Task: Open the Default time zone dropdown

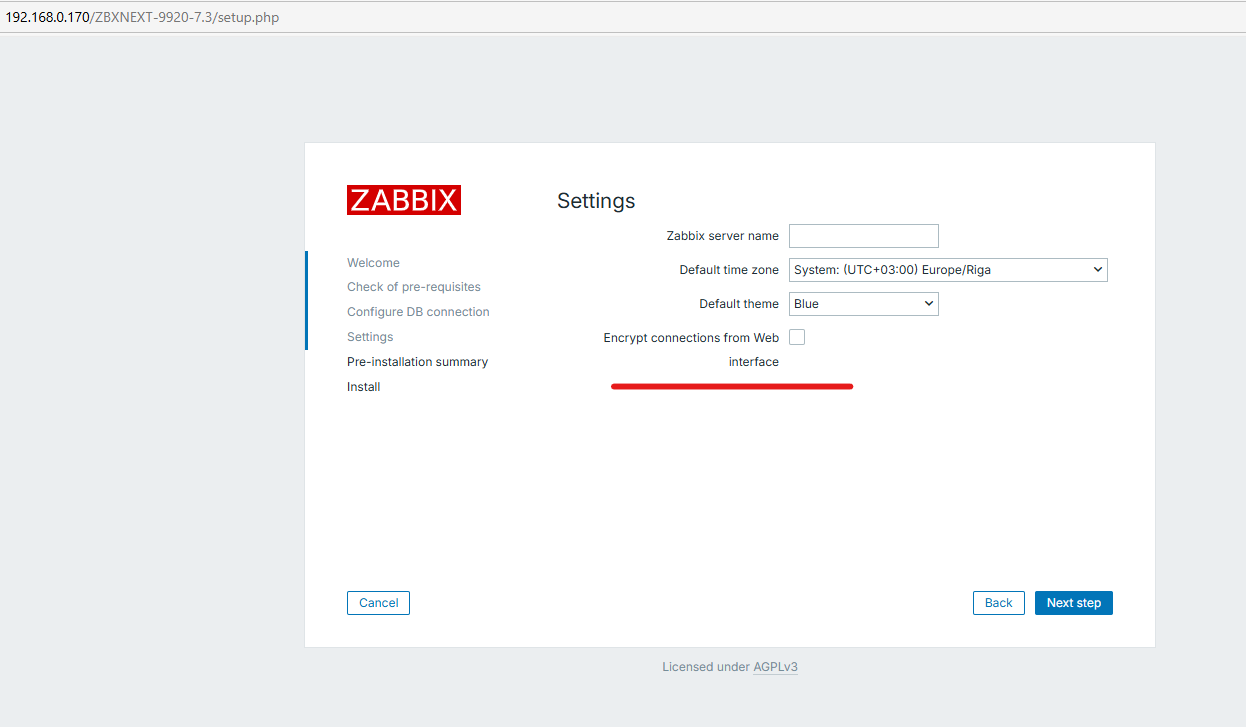Action: (948, 269)
